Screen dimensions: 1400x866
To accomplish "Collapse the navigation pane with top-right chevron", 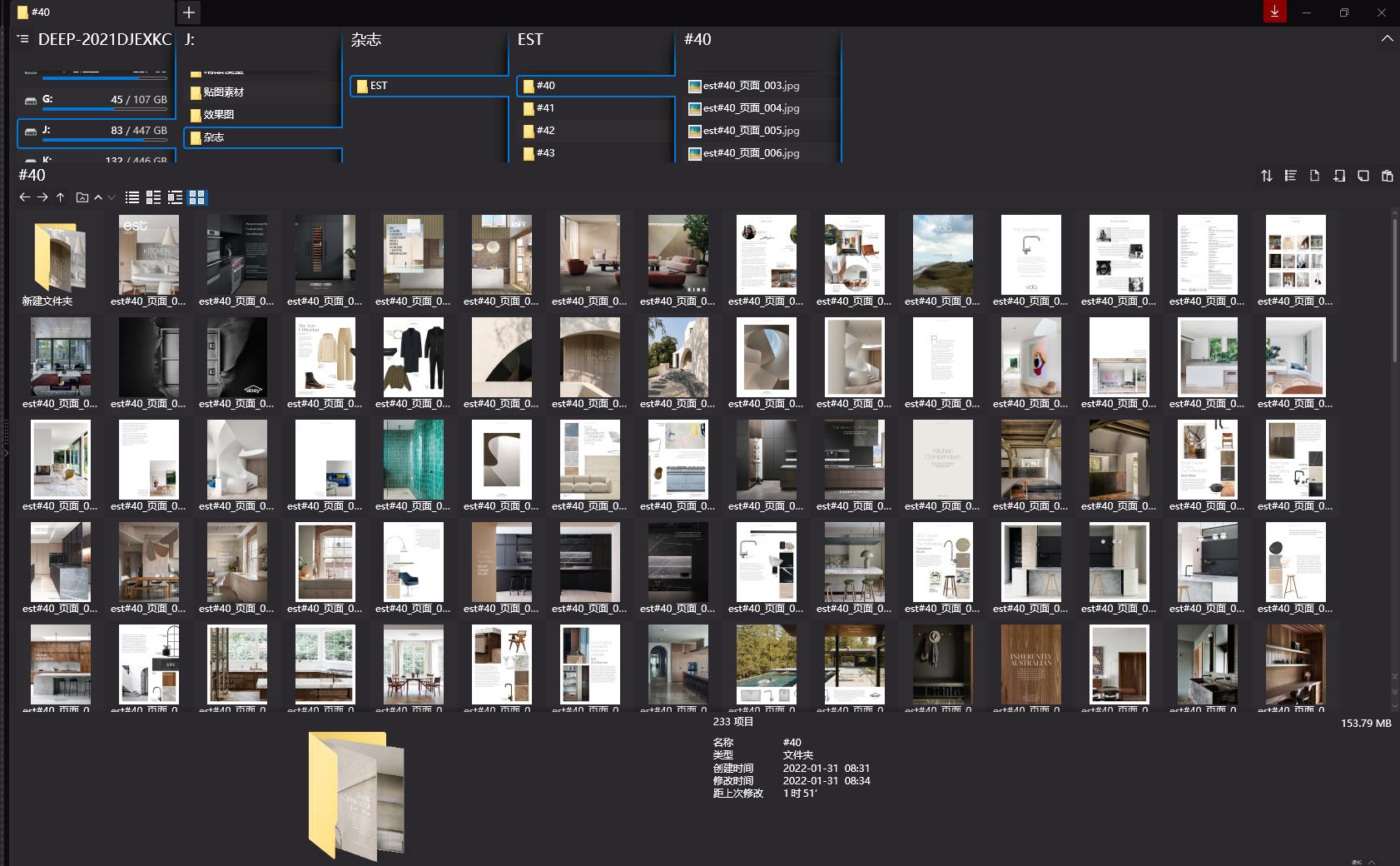I will pyautogui.click(x=1387, y=39).
